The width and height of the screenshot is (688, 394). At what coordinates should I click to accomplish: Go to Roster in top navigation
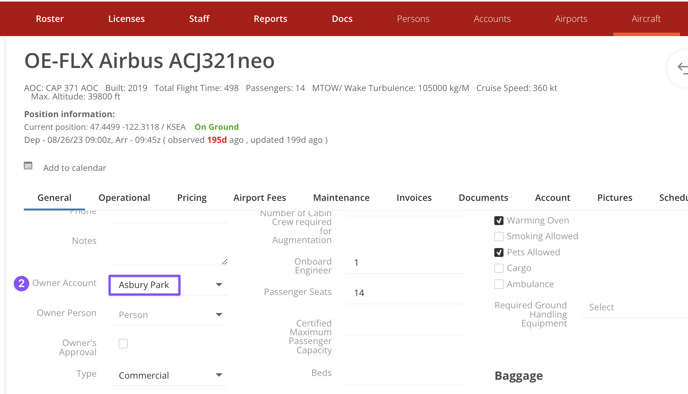click(50, 19)
